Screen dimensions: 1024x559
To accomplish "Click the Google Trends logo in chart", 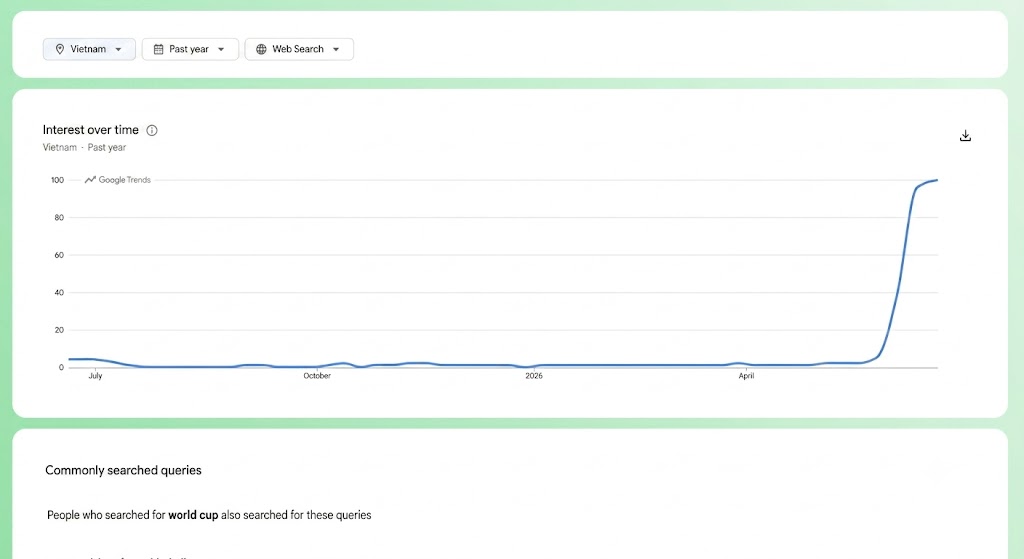I will [118, 180].
